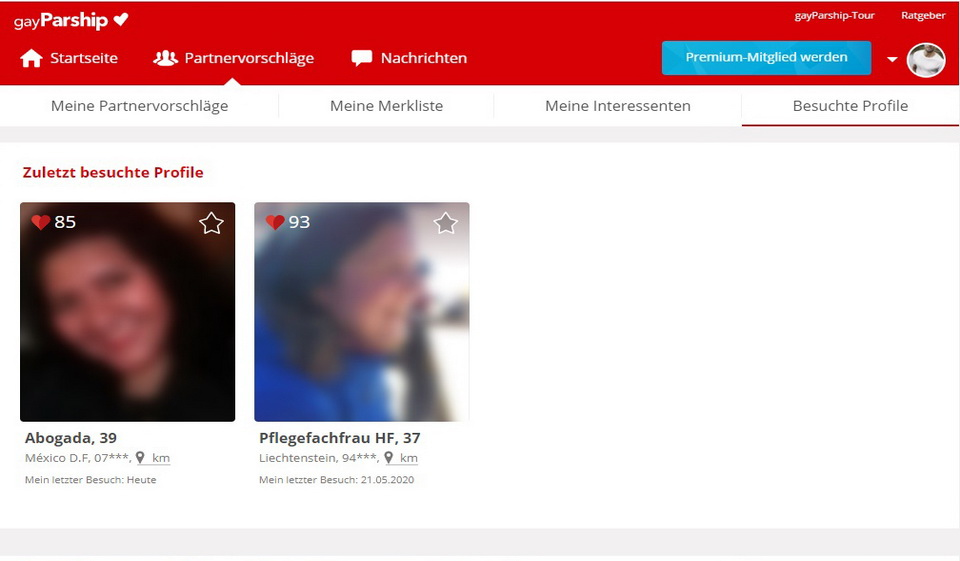This screenshot has width=960, height=561.
Task: Click the Nachrichten speech bubble icon
Action: click(361, 58)
